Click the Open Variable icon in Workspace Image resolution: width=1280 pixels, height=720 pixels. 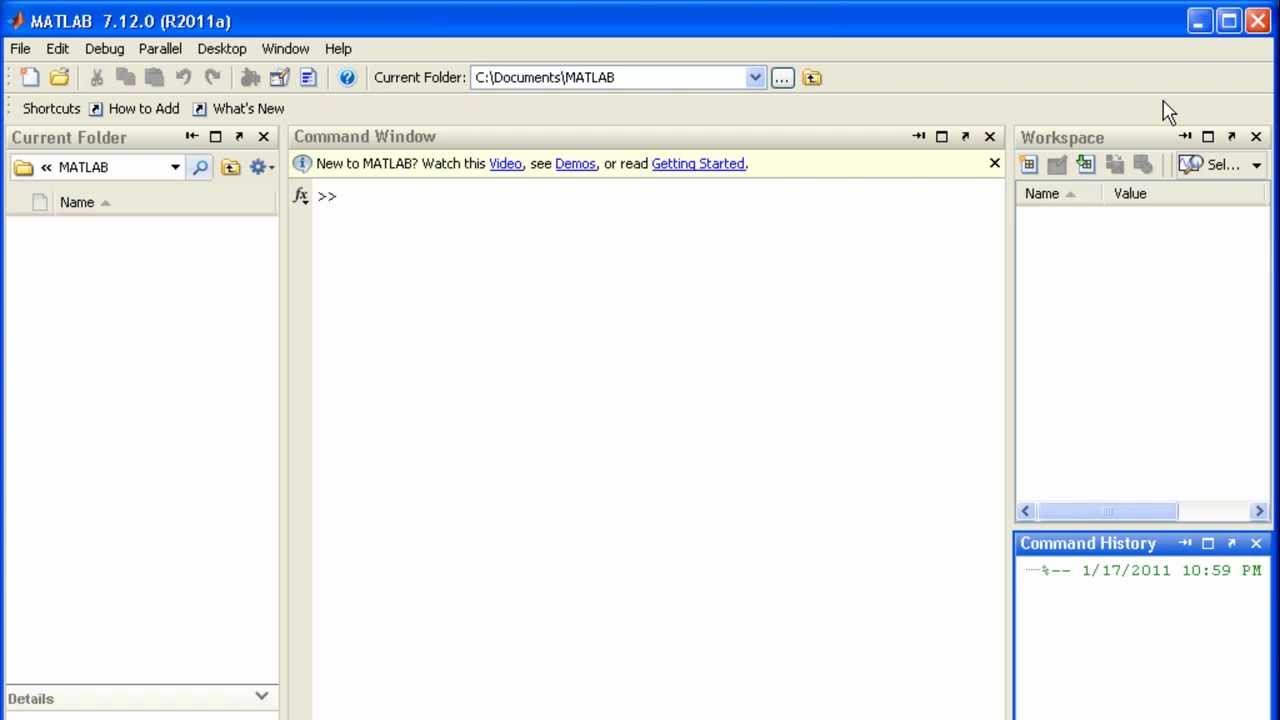[1057, 165]
